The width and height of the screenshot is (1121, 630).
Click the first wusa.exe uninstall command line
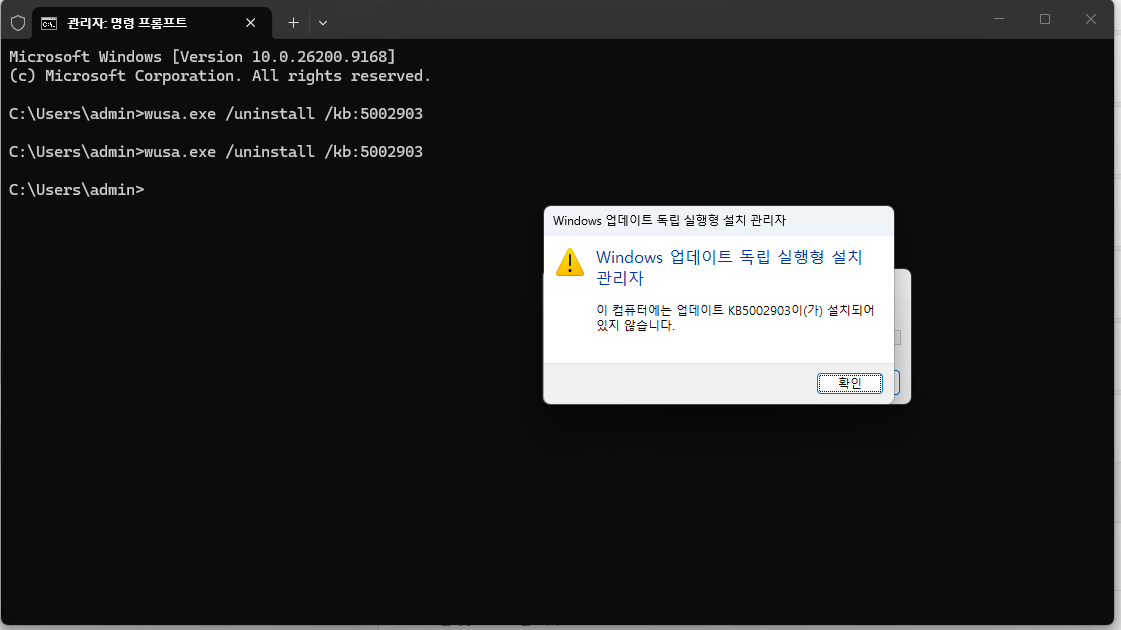(216, 114)
